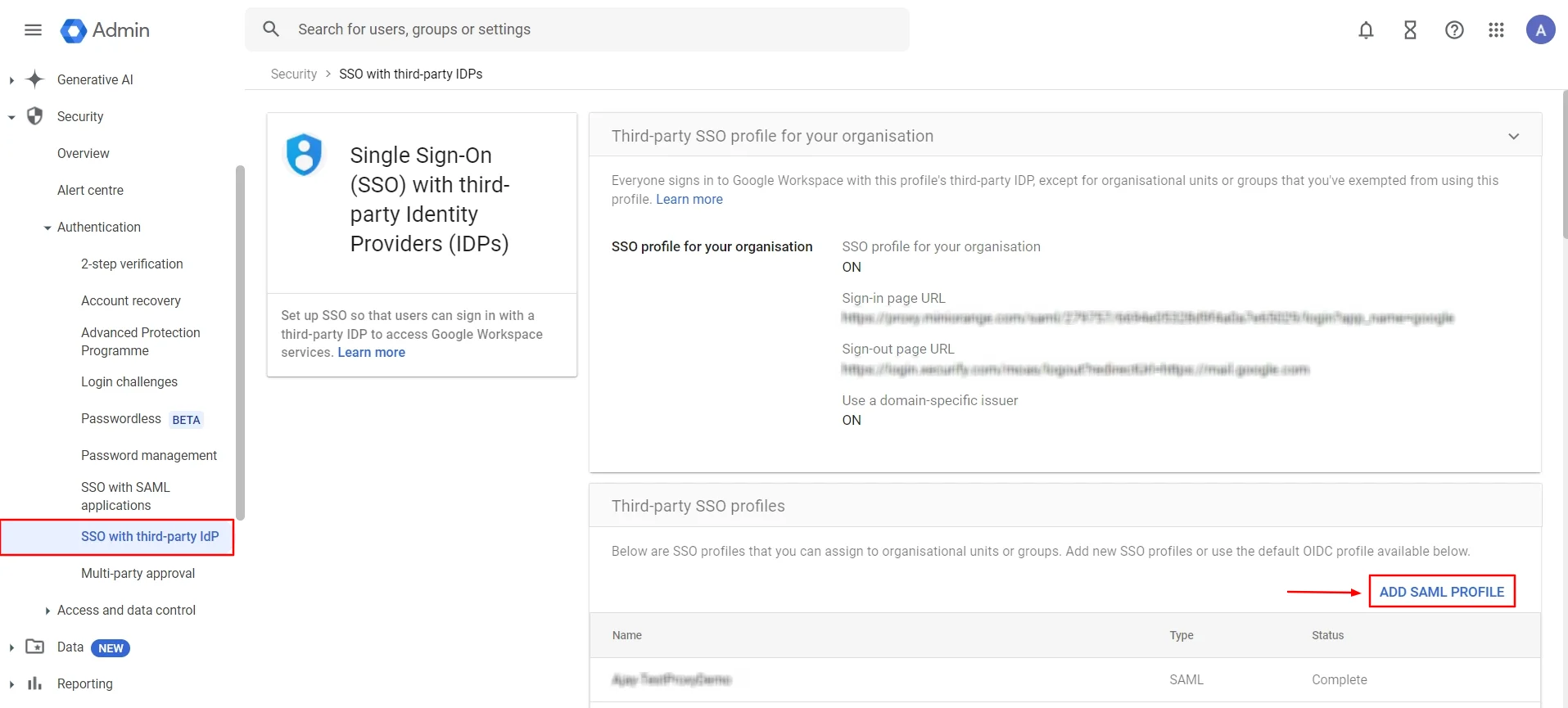Click the Security breadcrumb link
Viewport: 1568px width, 708px height.
pyautogui.click(x=293, y=74)
